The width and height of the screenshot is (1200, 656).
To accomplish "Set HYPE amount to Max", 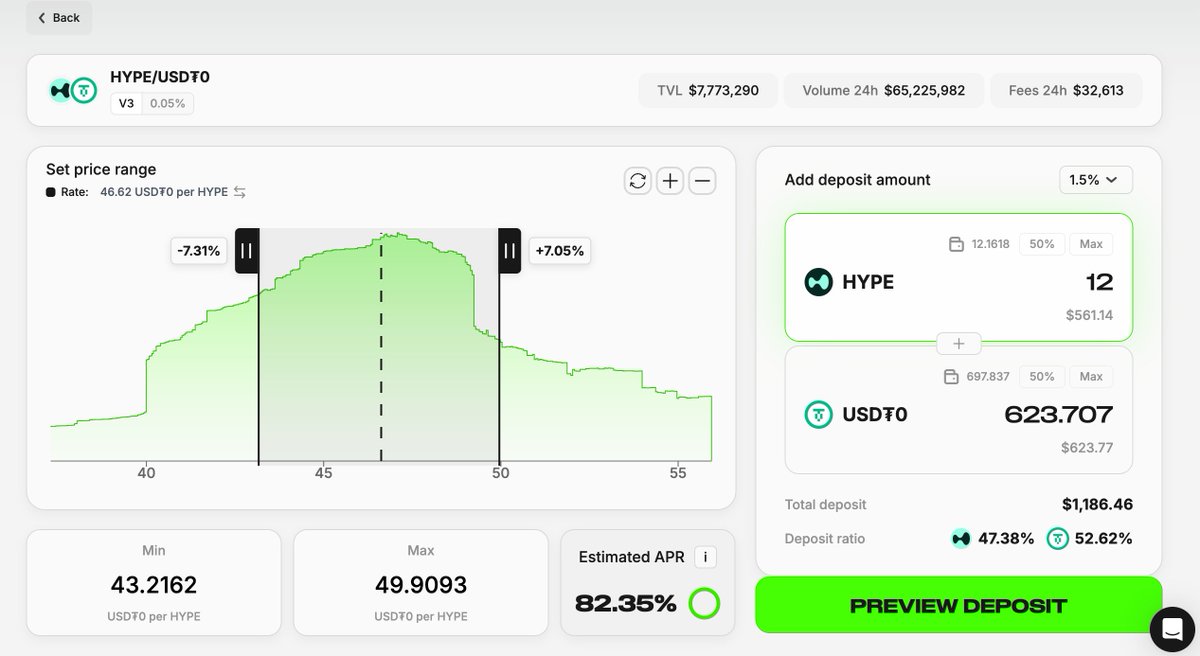I will pyautogui.click(x=1091, y=244).
